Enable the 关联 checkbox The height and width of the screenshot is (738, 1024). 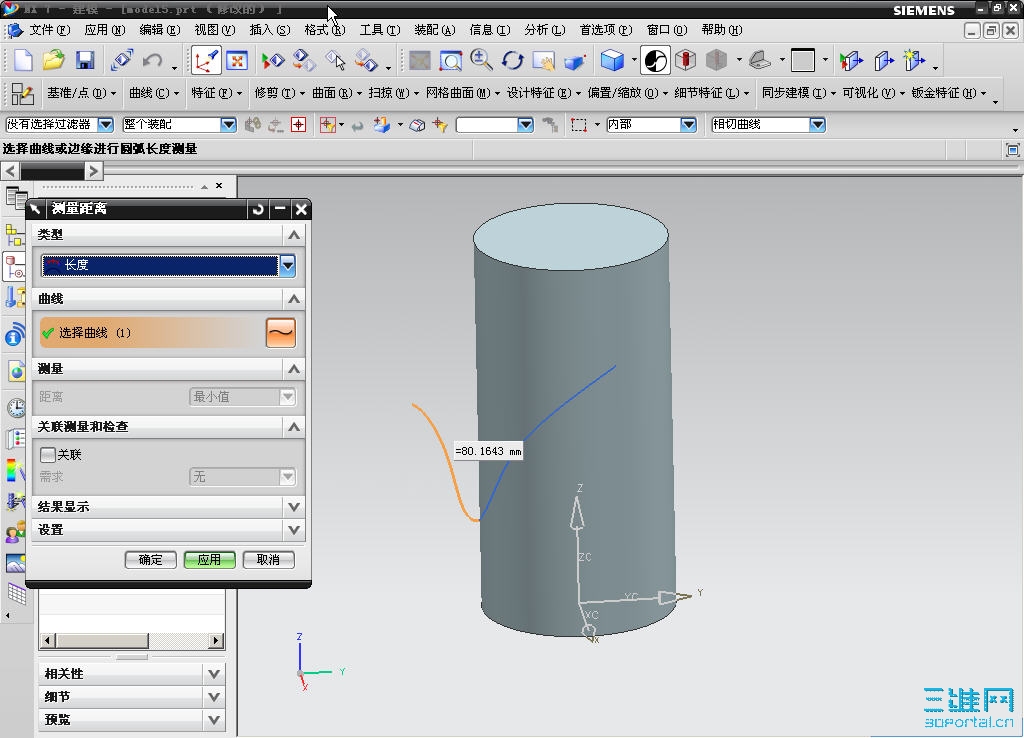click(47, 455)
